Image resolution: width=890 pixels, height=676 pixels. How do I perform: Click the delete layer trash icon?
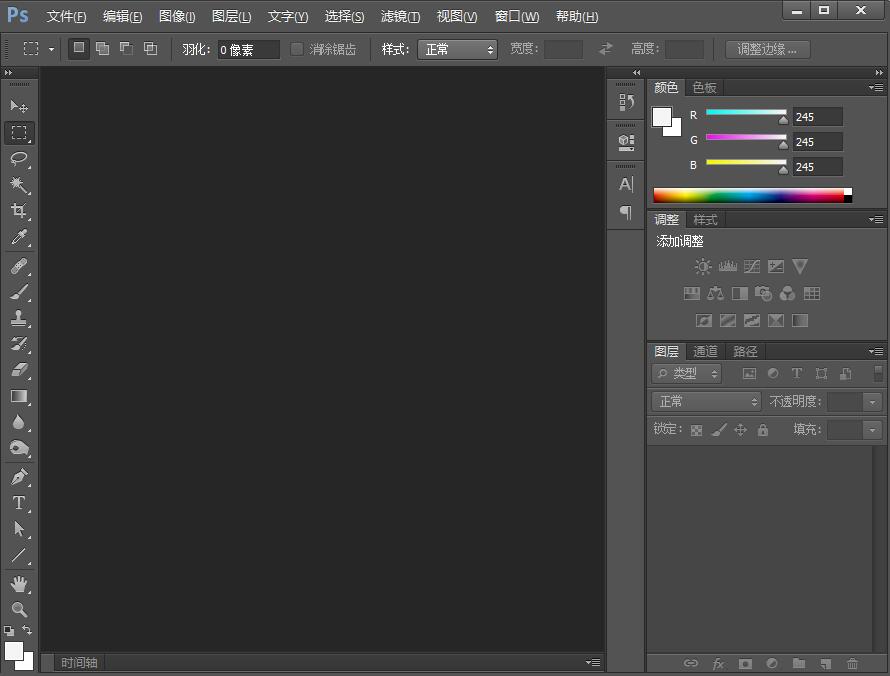852,663
